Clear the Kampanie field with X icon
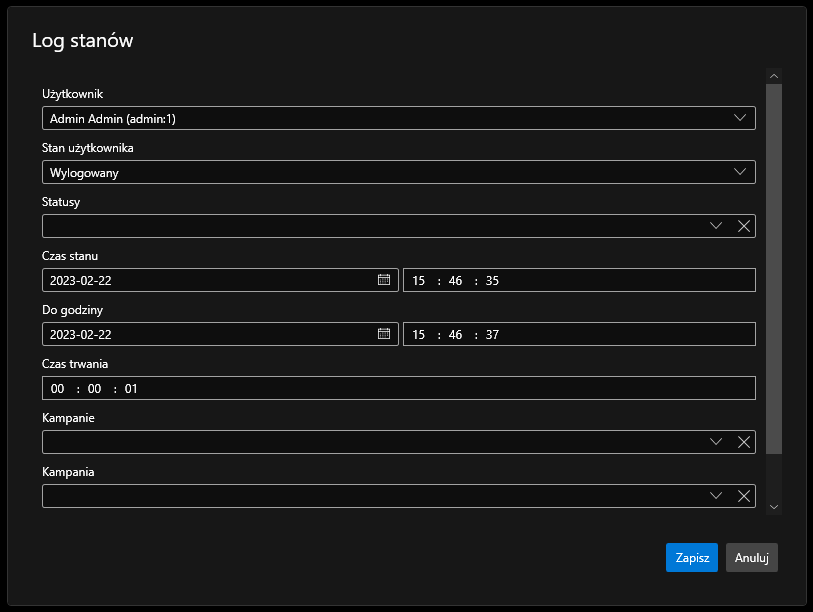 [744, 442]
